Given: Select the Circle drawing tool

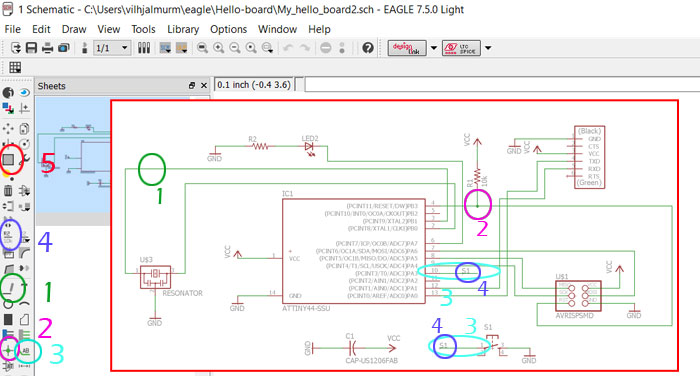Looking at the screenshot, I should coord(8,305).
